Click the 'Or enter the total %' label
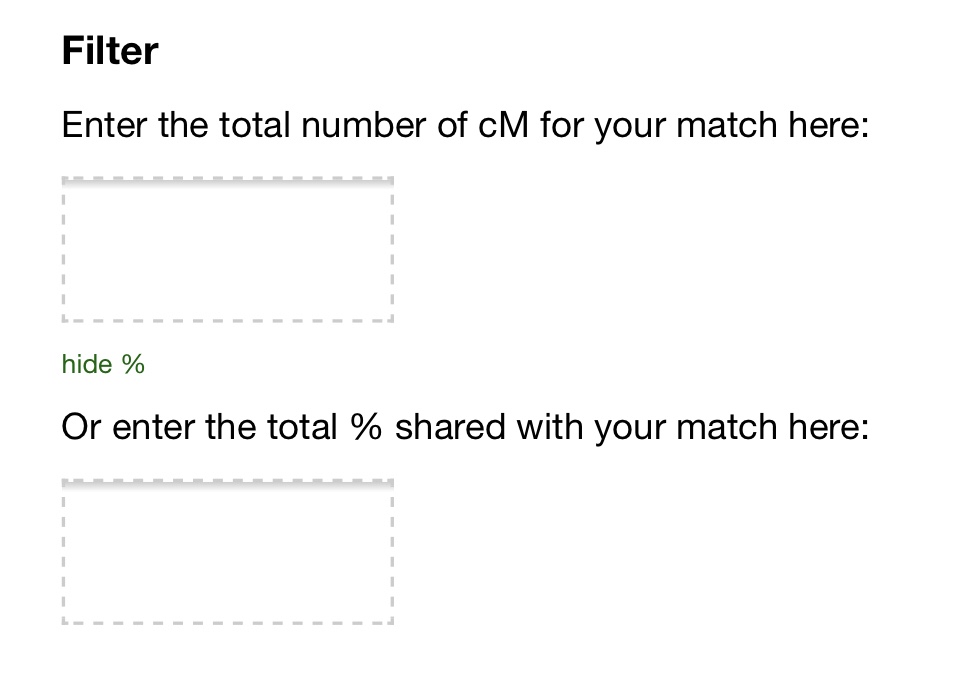 point(465,428)
